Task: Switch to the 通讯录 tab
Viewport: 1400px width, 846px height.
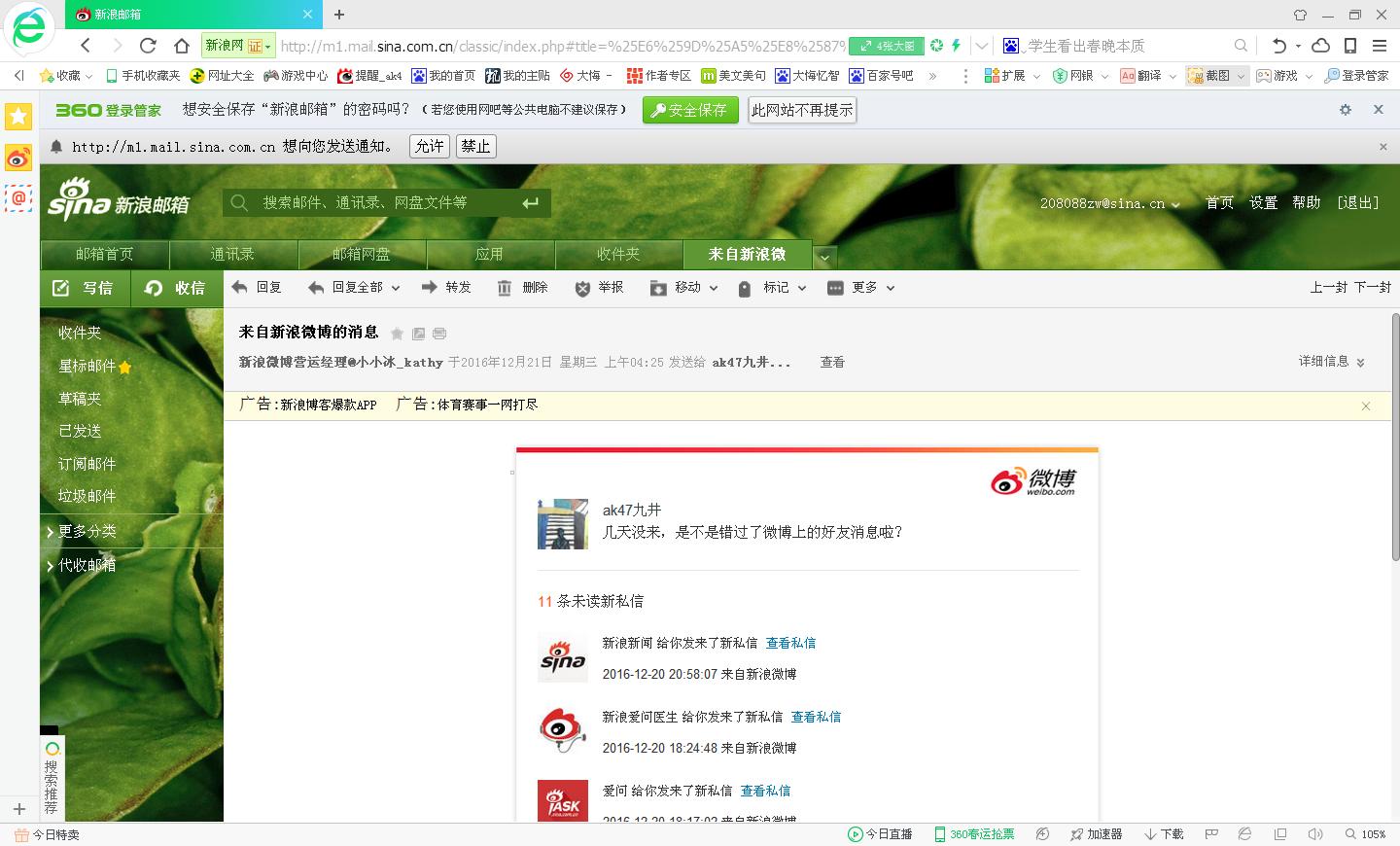Action: coord(232,255)
